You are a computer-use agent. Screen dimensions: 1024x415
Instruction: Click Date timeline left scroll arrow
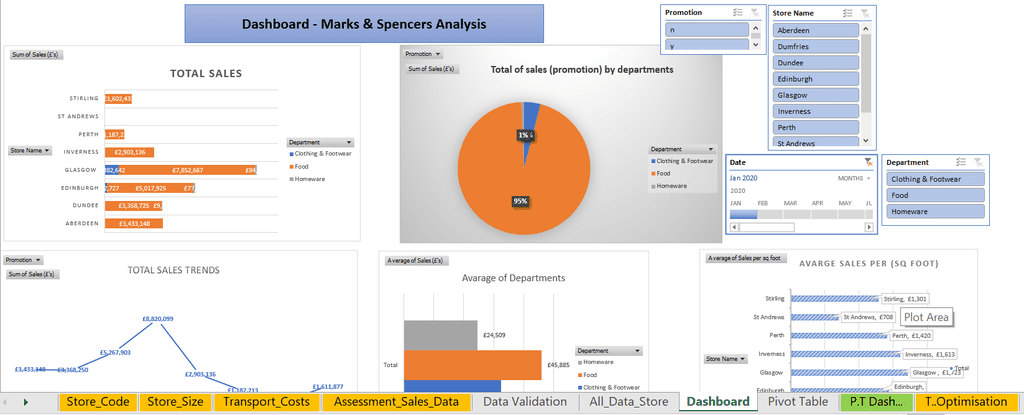pos(734,227)
